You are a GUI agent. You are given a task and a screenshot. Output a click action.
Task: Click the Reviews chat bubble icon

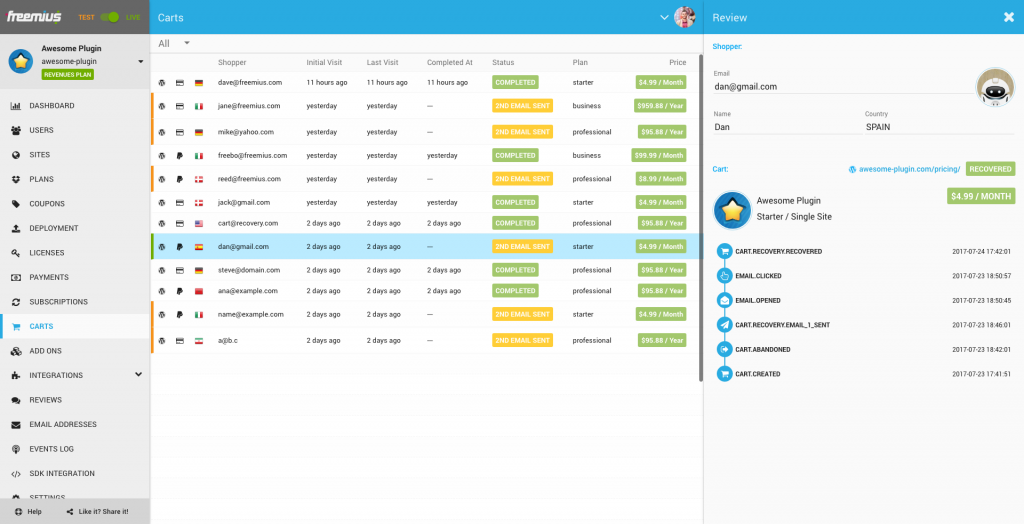pos(16,400)
